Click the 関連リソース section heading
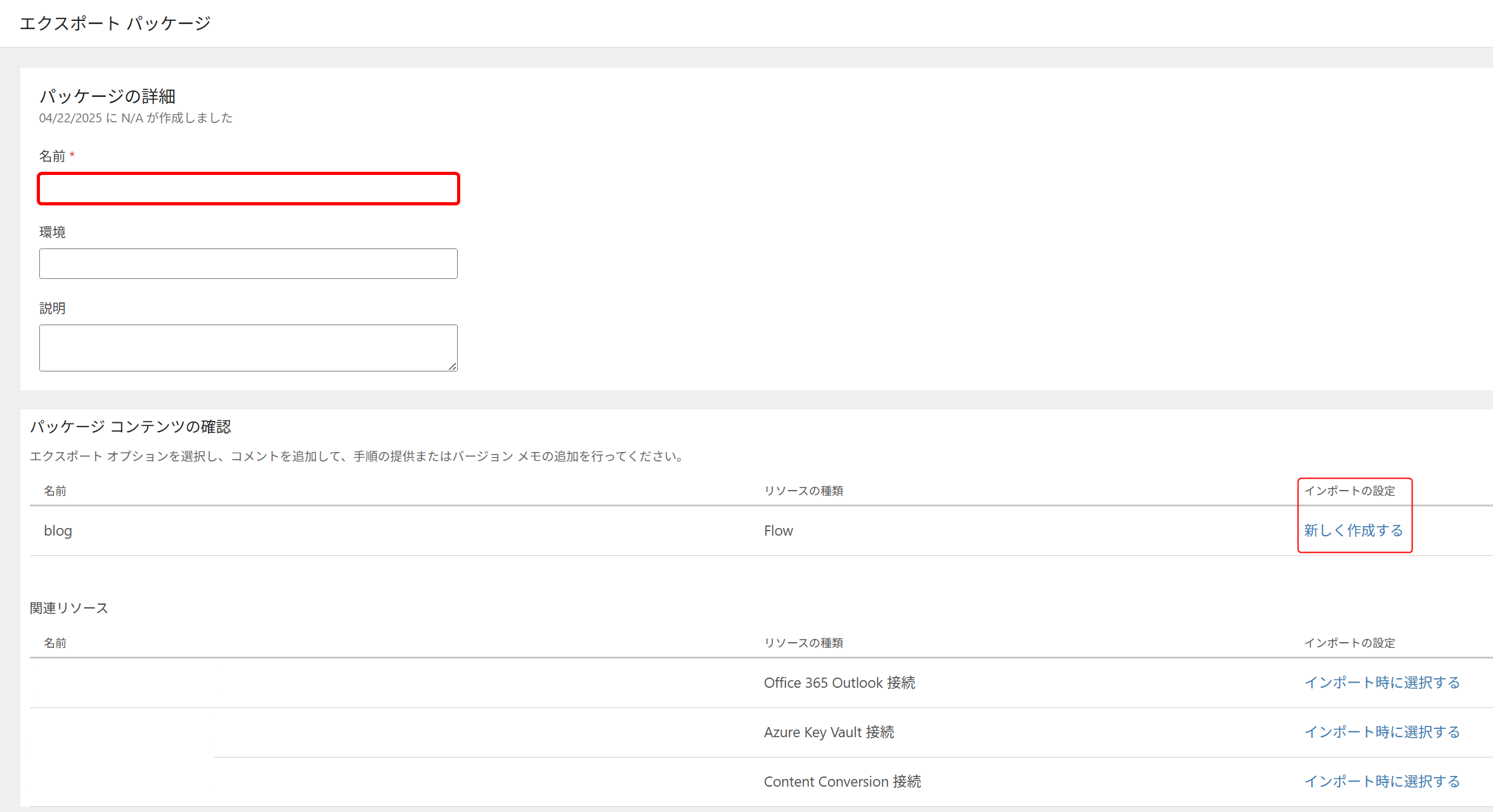Image resolution: width=1493 pixels, height=812 pixels. pyautogui.click(x=69, y=608)
